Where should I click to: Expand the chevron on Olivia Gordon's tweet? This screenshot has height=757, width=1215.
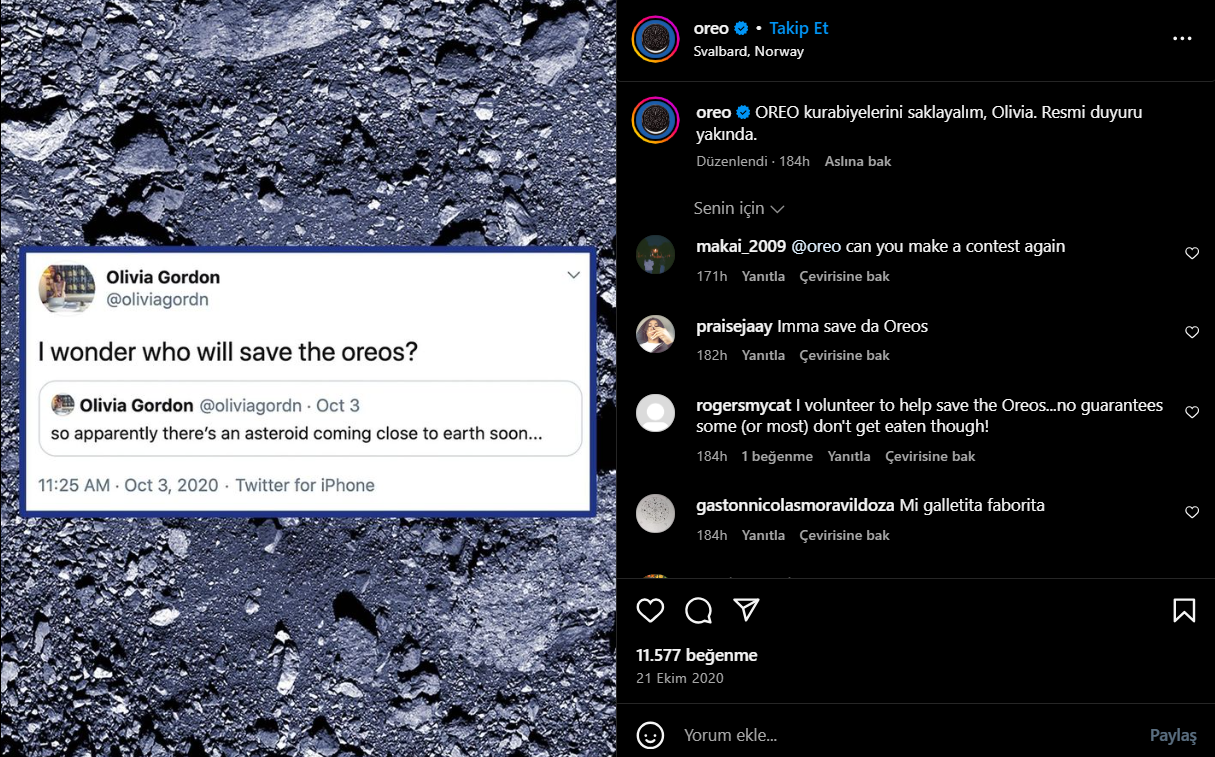click(x=573, y=275)
